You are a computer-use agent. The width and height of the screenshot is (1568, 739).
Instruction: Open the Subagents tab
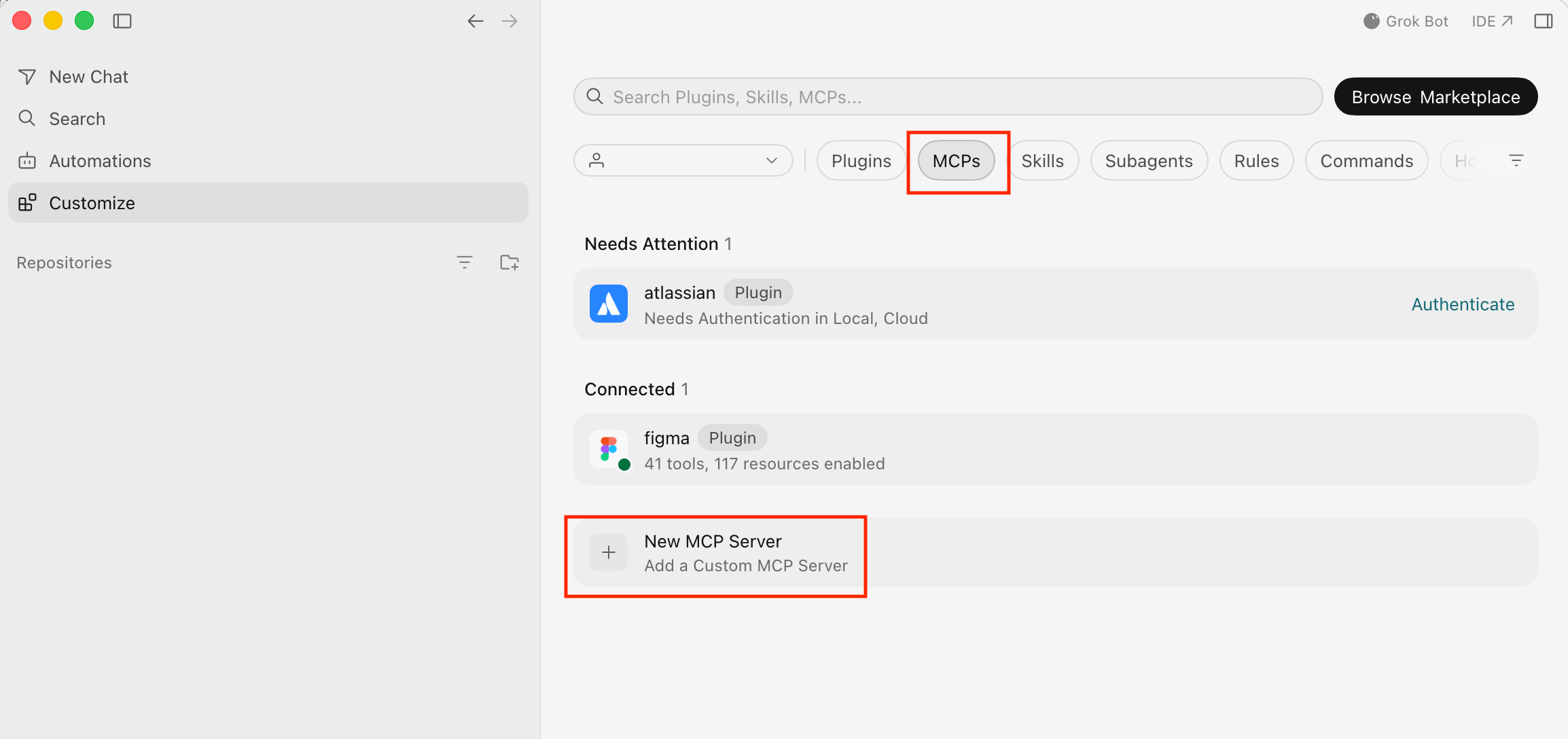tap(1149, 161)
